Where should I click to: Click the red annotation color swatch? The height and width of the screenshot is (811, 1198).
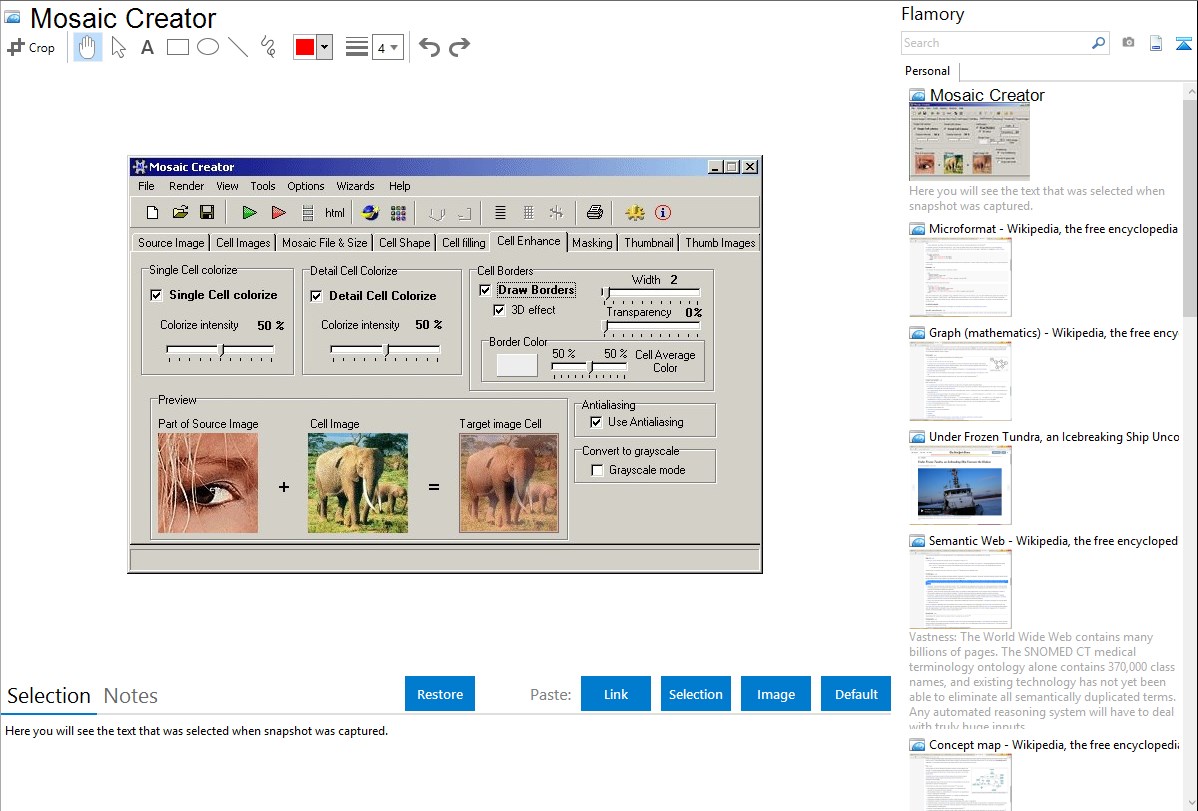coord(305,47)
